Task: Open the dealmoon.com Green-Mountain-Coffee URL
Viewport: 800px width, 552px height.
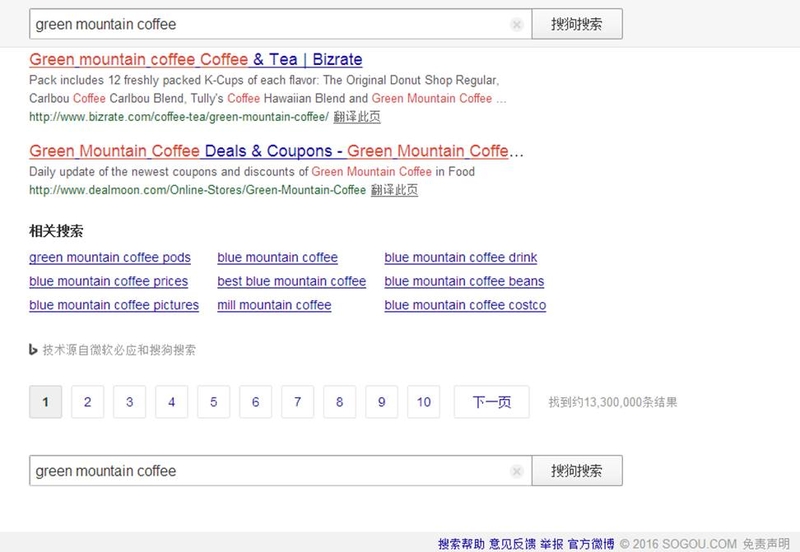Action: (197, 190)
